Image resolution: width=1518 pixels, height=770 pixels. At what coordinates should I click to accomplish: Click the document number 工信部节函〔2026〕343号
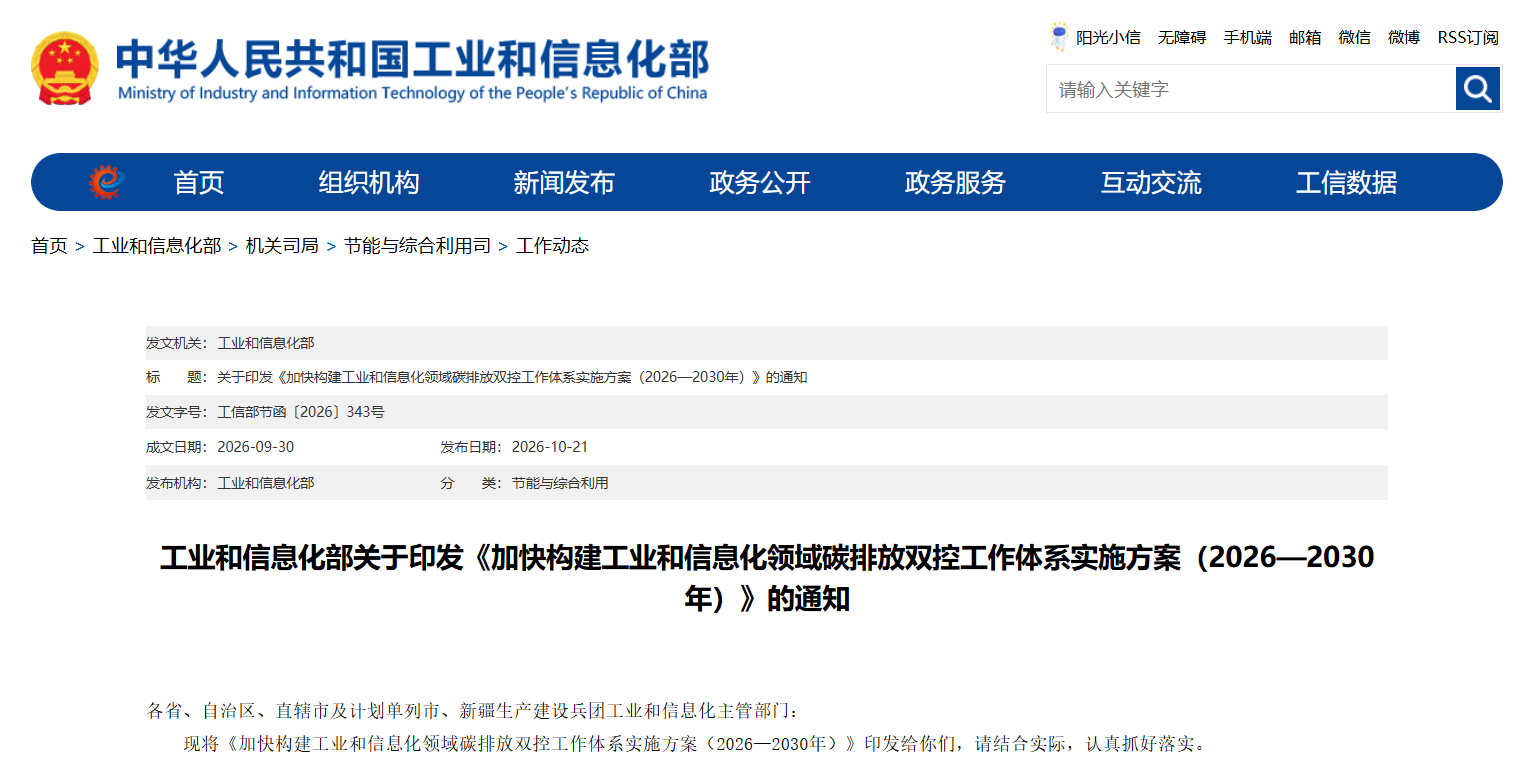click(x=301, y=412)
